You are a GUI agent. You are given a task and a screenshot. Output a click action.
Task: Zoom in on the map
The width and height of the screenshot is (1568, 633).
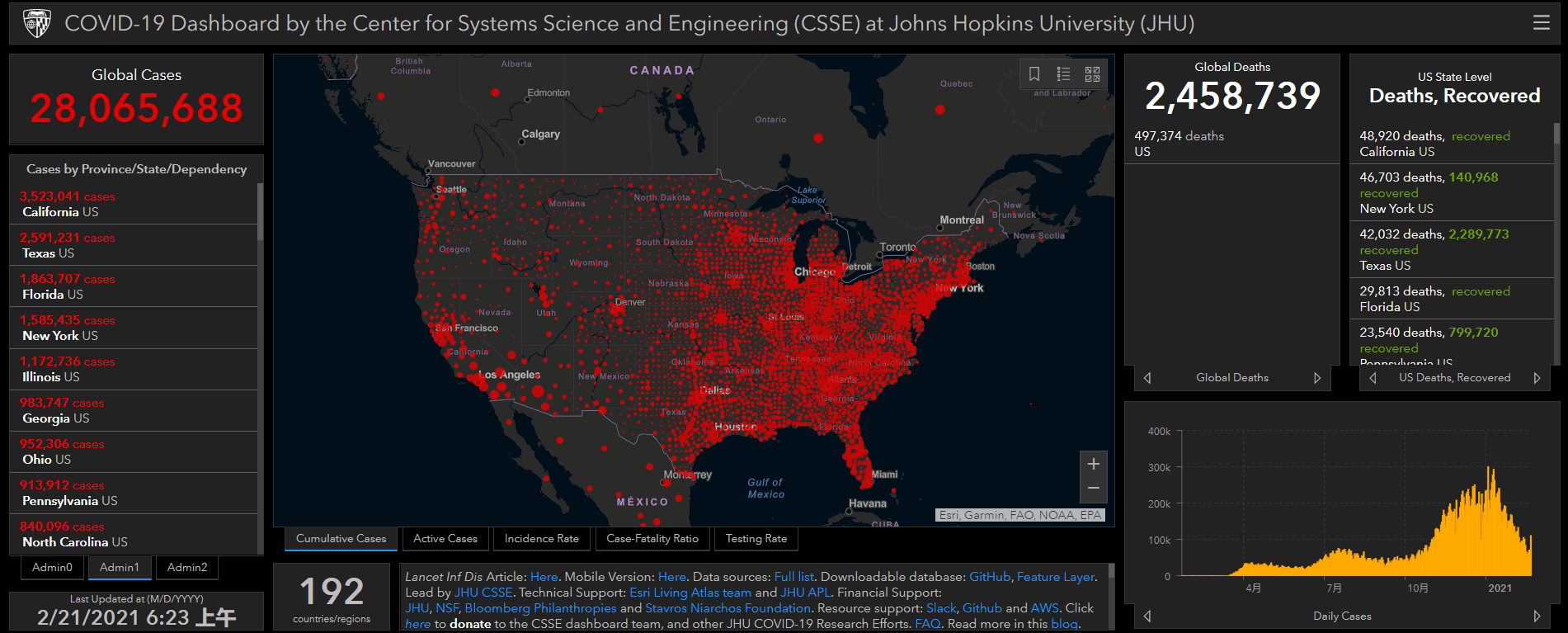pos(1093,464)
